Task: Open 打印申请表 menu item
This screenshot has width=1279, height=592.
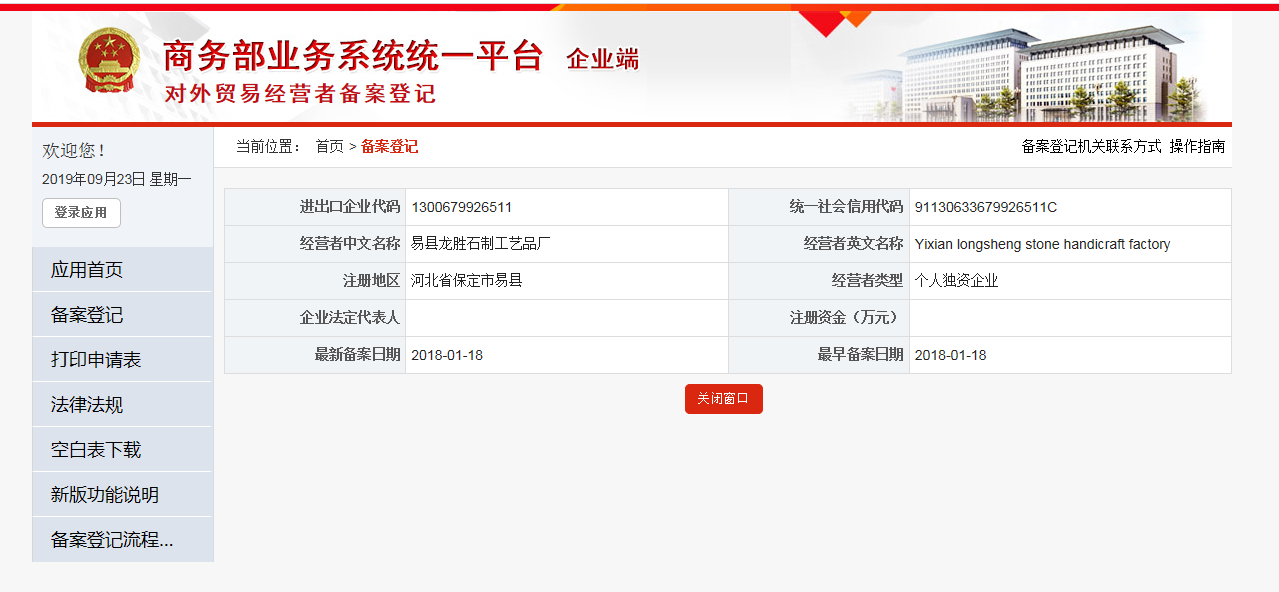Action: tap(123, 360)
